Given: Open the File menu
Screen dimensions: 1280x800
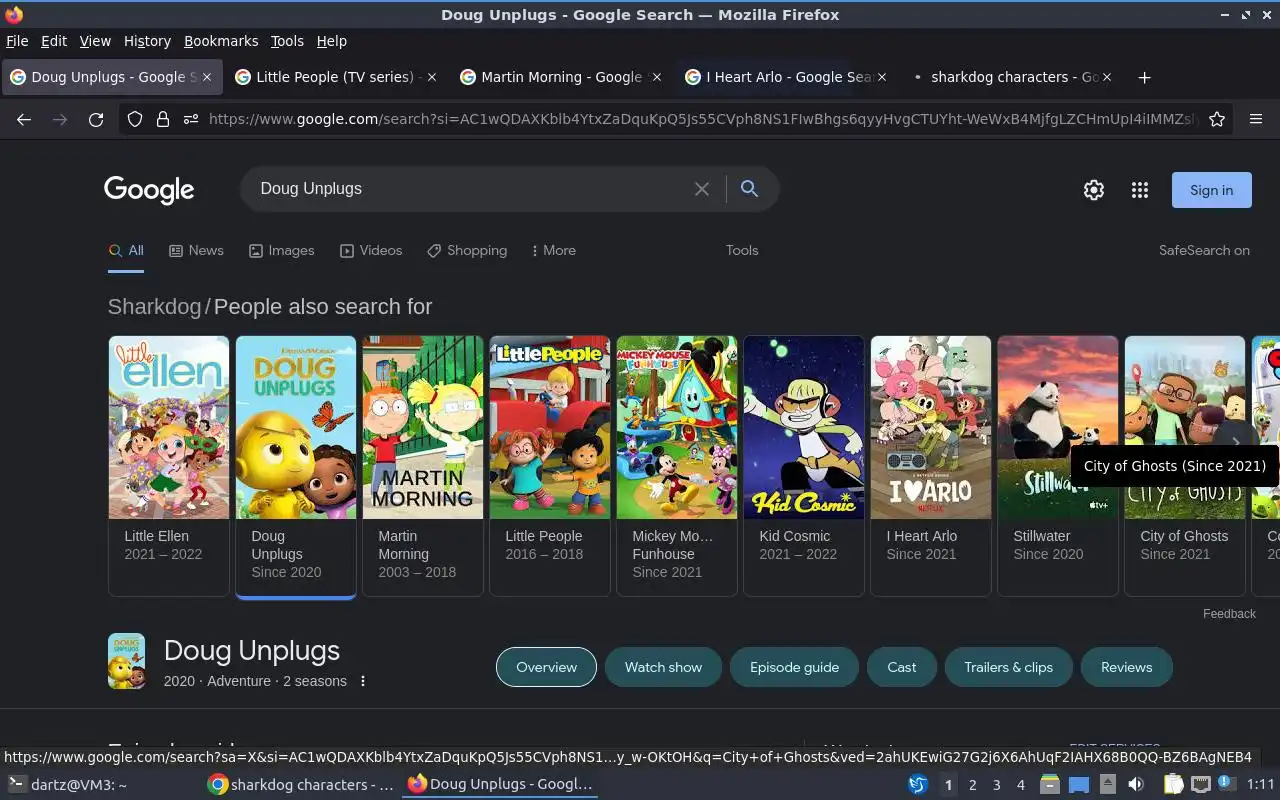Looking at the screenshot, I should [17, 41].
